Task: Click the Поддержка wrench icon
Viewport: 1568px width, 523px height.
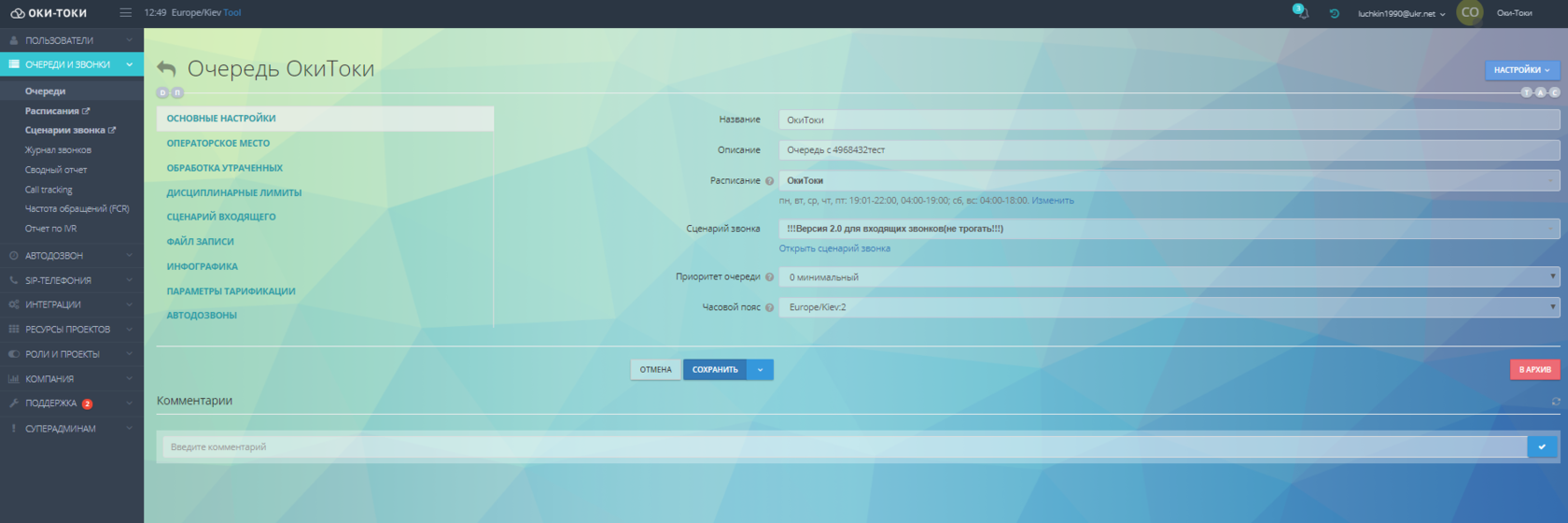Action: pos(14,403)
